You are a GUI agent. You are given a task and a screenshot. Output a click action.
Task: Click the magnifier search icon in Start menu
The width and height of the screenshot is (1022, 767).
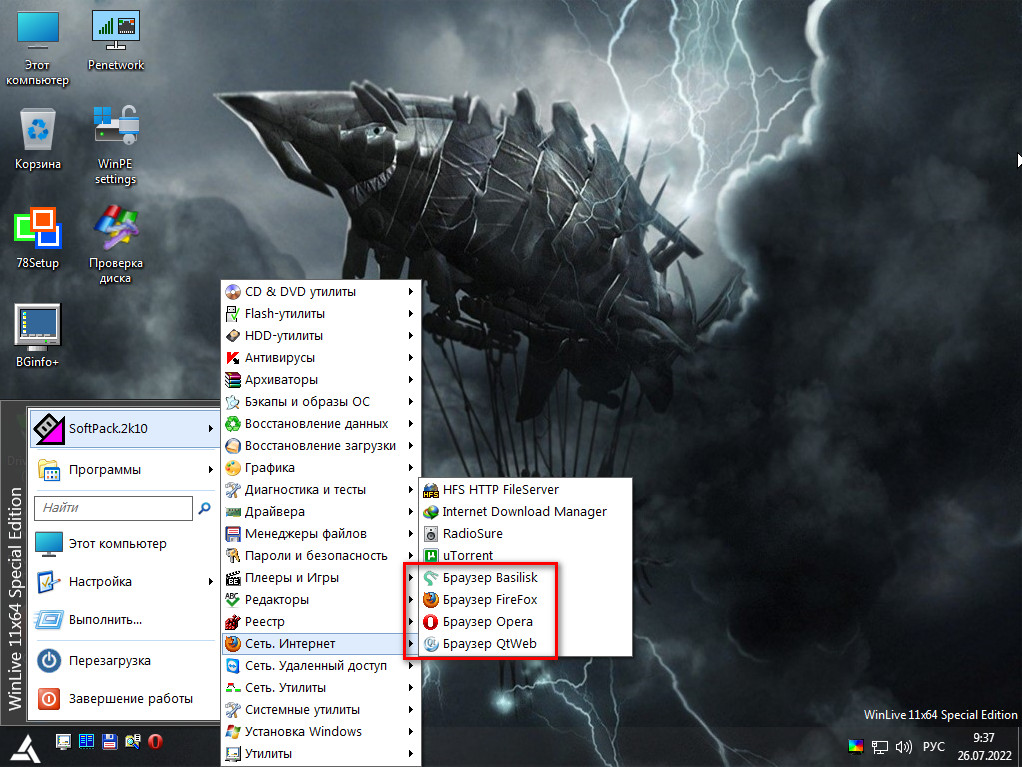pyautogui.click(x=205, y=508)
